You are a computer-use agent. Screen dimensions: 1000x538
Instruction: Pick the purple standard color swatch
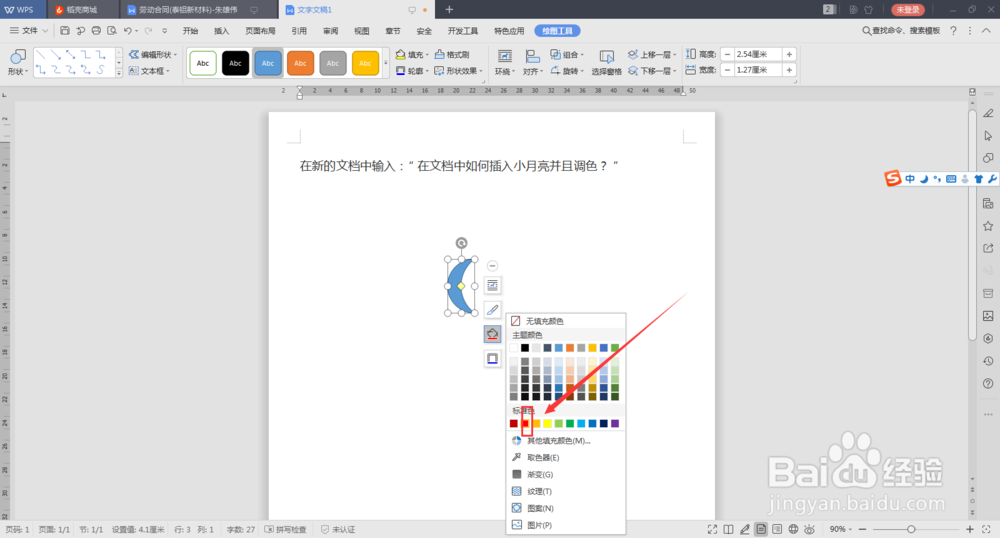615,423
